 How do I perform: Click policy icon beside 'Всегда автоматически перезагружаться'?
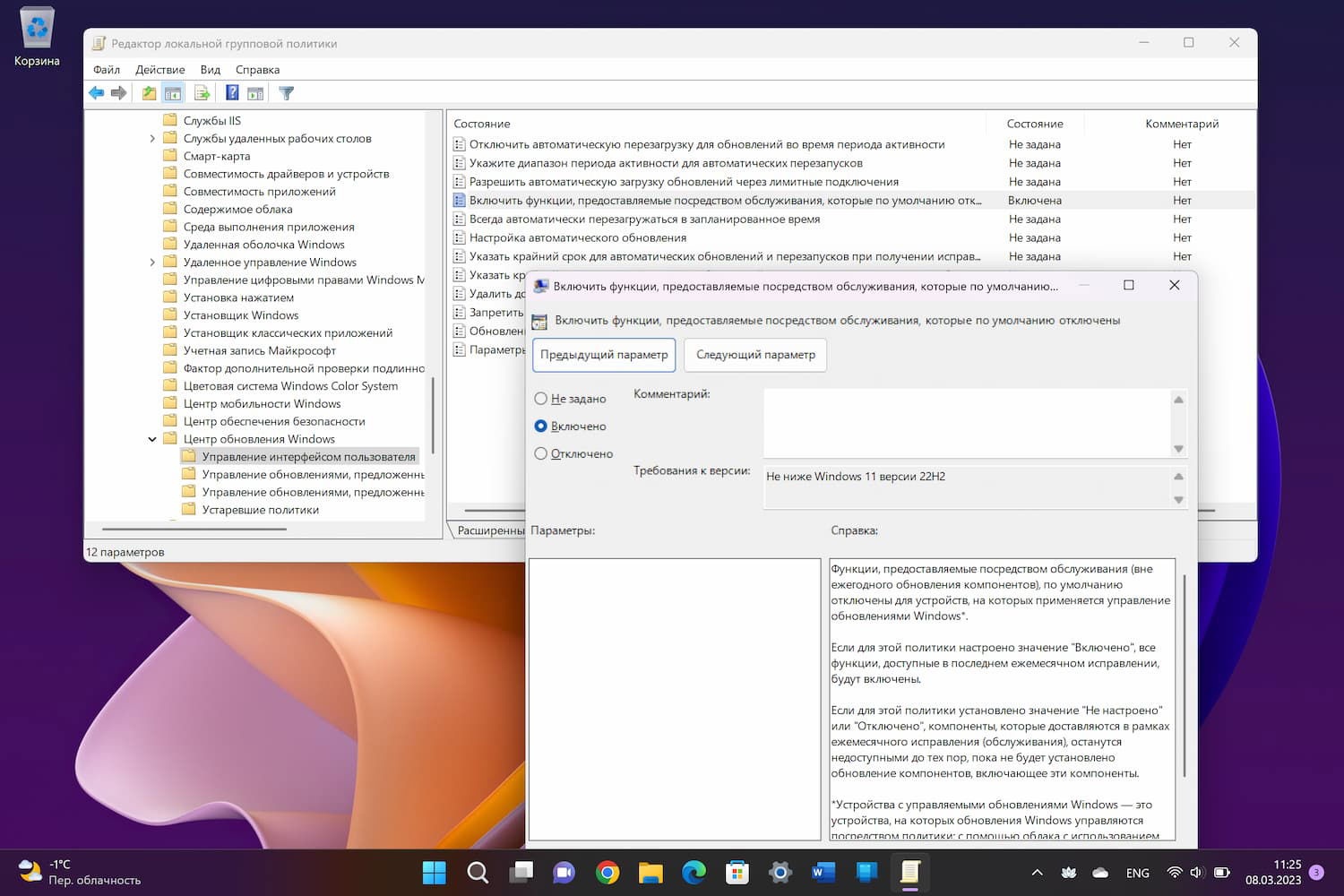[460, 219]
